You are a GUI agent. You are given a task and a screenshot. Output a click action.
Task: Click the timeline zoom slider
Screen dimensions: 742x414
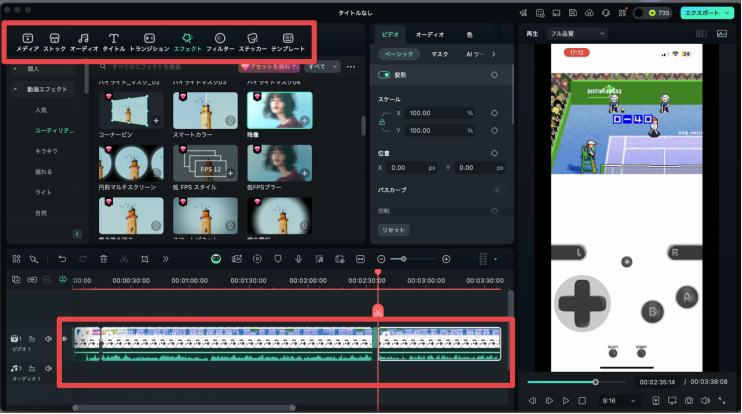400,259
